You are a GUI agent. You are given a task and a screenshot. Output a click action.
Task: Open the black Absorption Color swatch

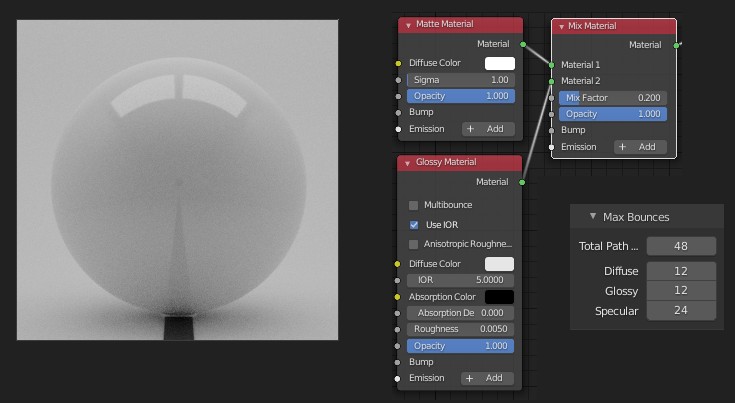click(499, 297)
